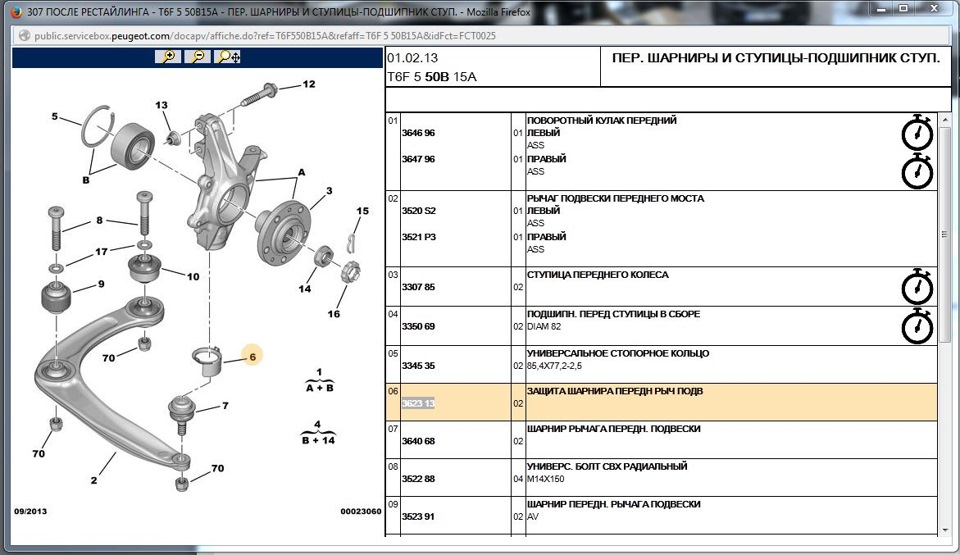Close the Firefox window
The image size is (960, 555).
pos(934,9)
